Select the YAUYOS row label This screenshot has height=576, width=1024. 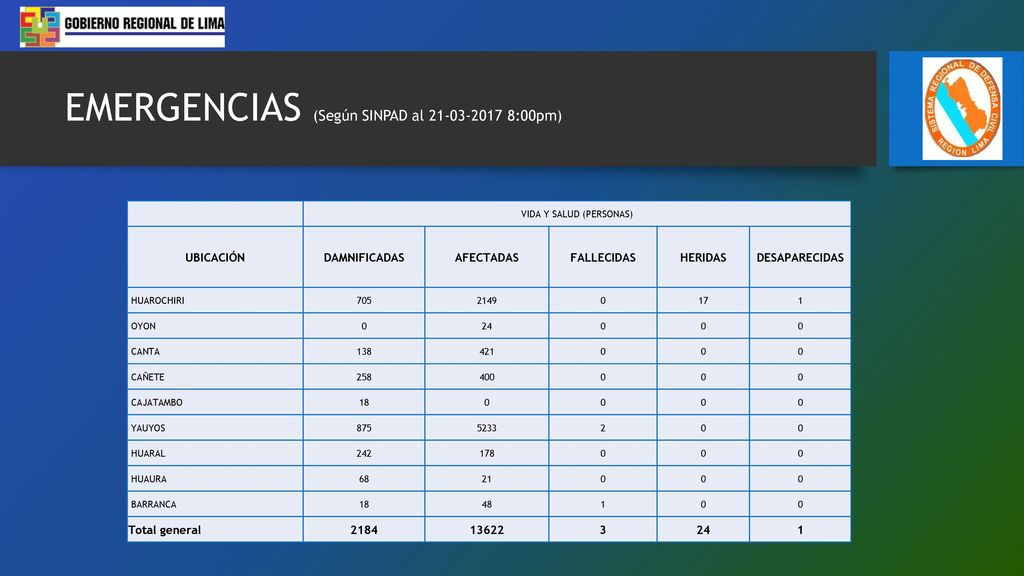pos(148,428)
